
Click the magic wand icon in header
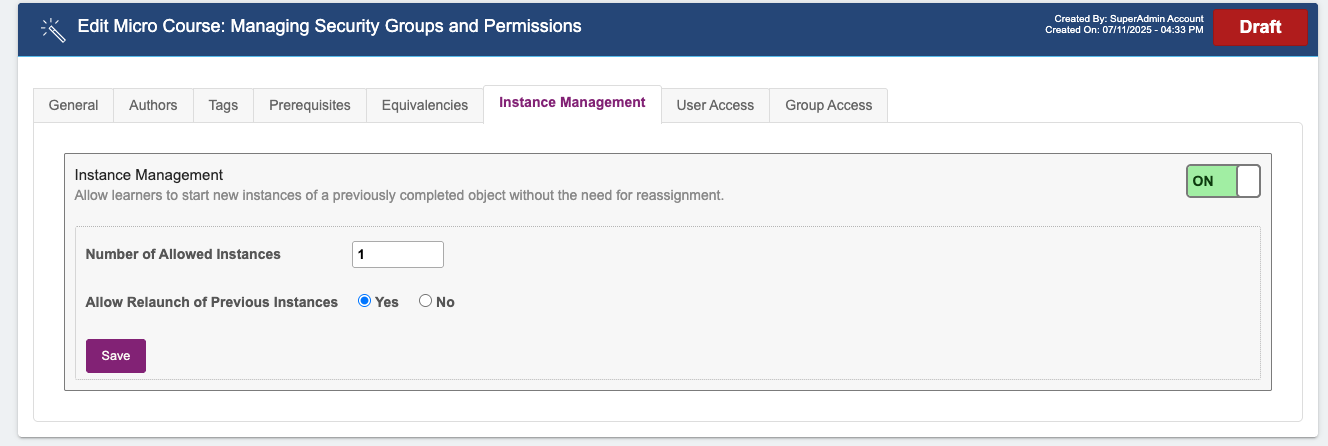point(52,30)
